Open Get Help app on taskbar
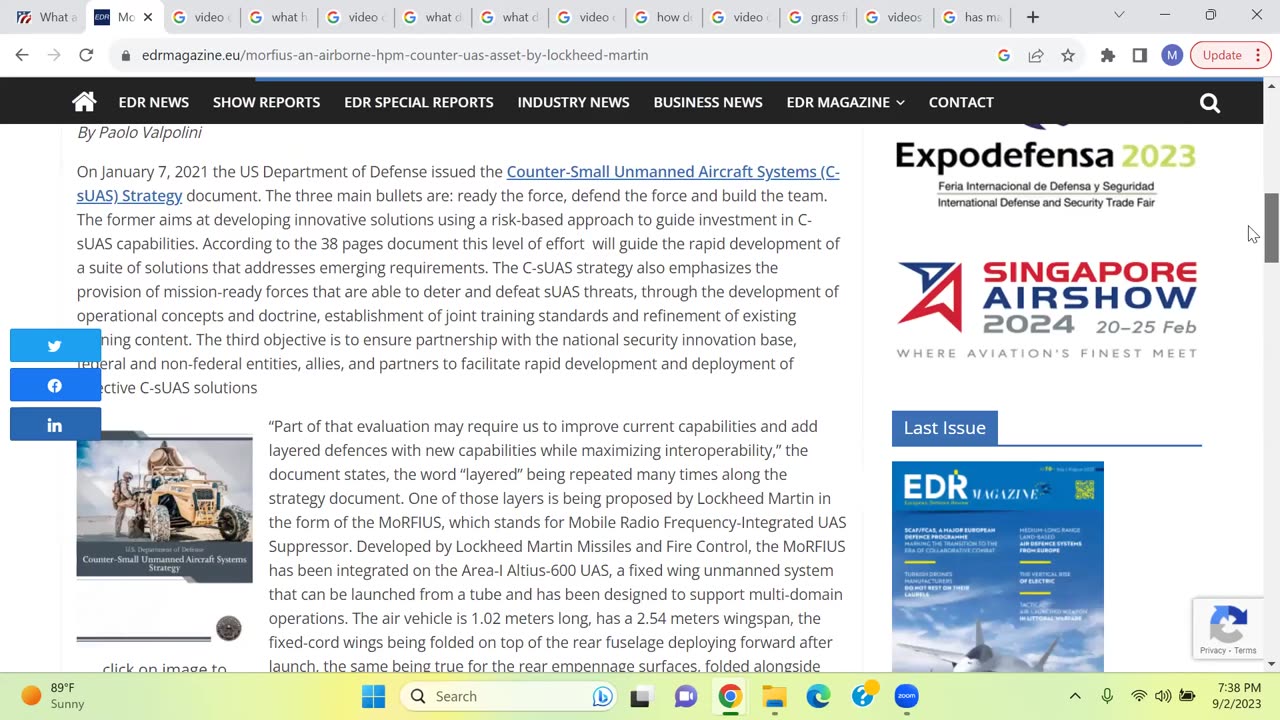 pos(863,696)
